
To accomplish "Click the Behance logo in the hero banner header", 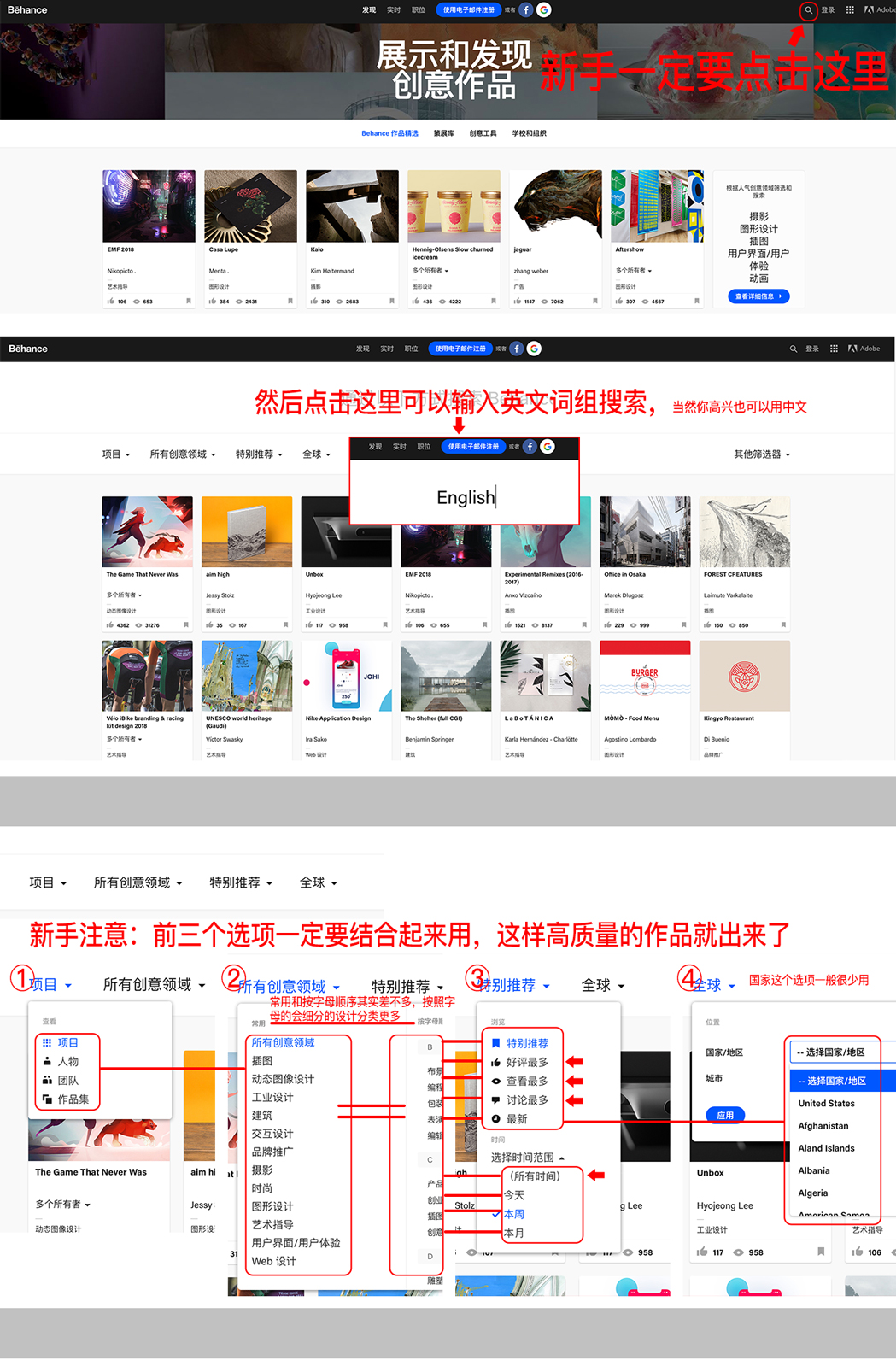I will pos(27,10).
